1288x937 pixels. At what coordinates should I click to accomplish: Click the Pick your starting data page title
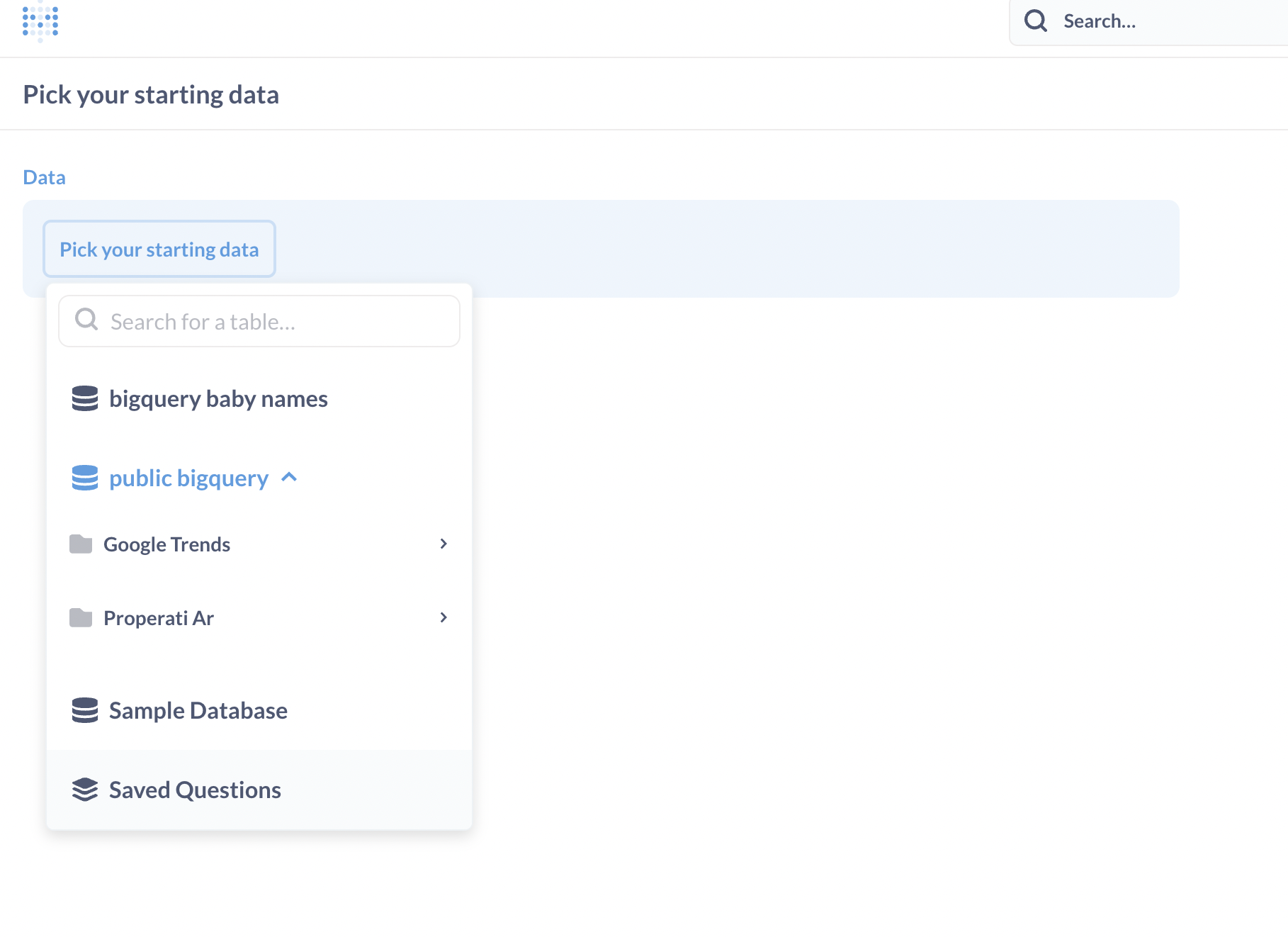click(150, 94)
